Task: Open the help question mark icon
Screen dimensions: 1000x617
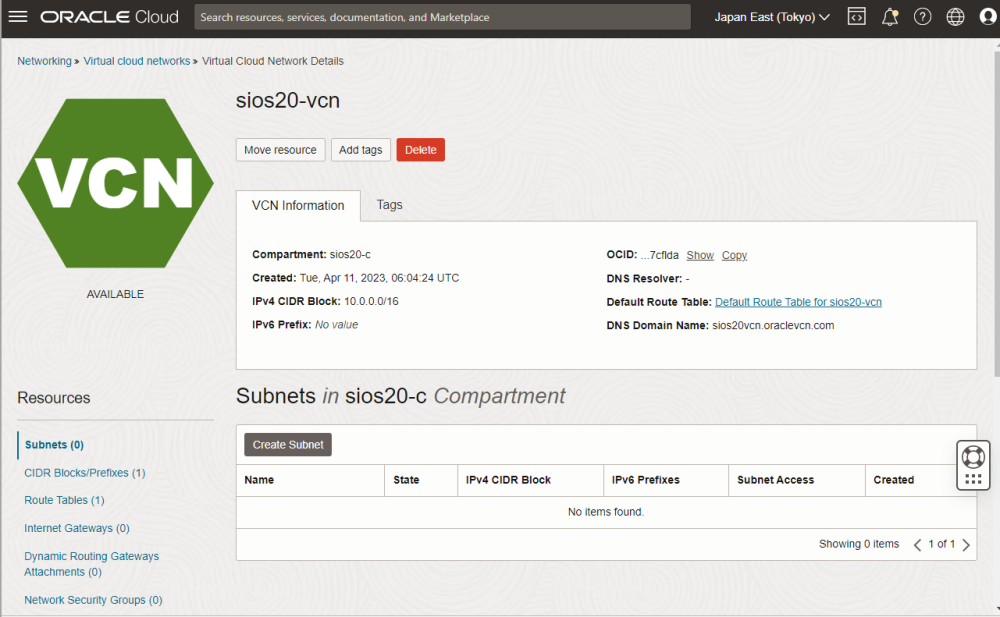Action: pos(922,17)
